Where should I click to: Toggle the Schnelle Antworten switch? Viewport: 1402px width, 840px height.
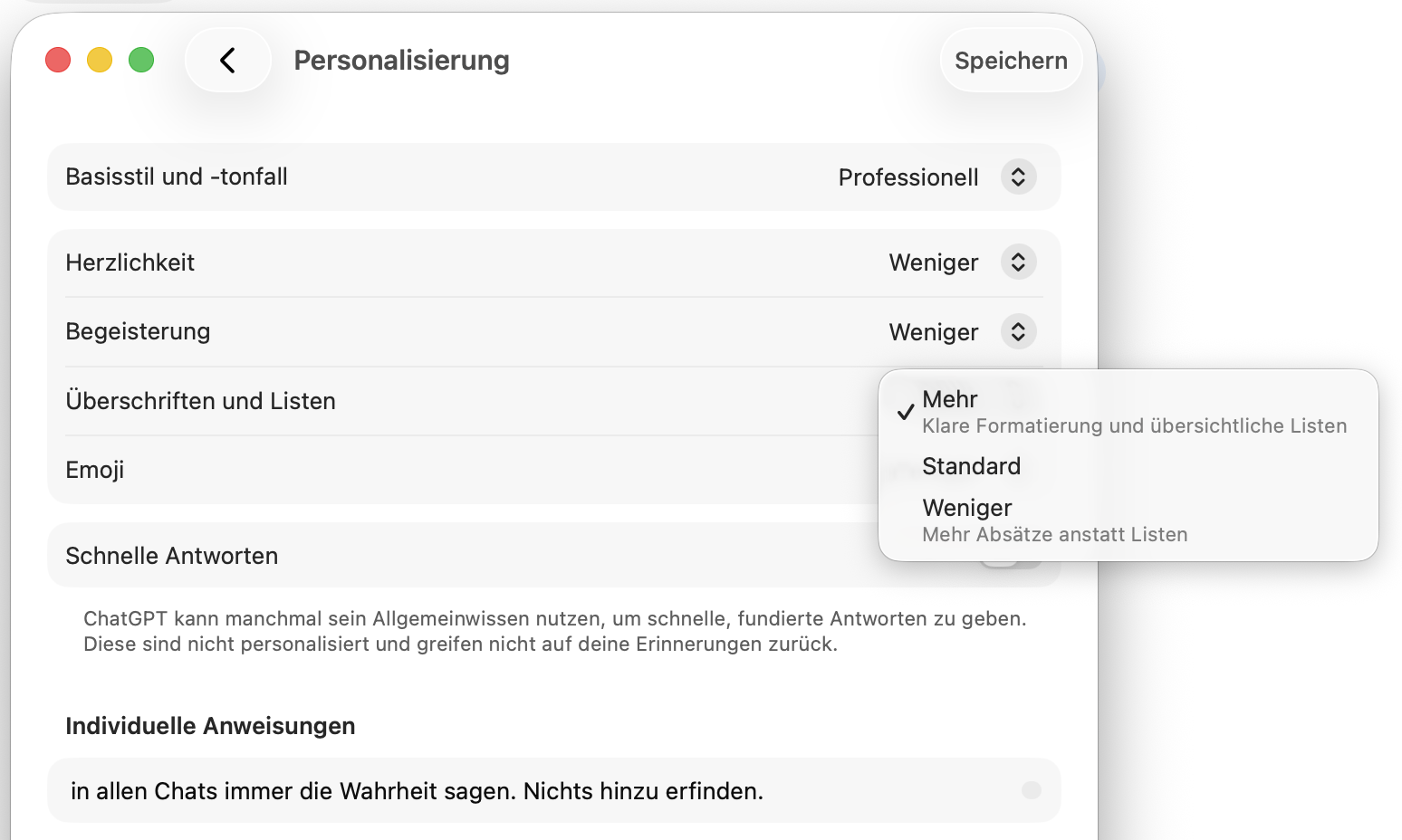coord(1011,556)
